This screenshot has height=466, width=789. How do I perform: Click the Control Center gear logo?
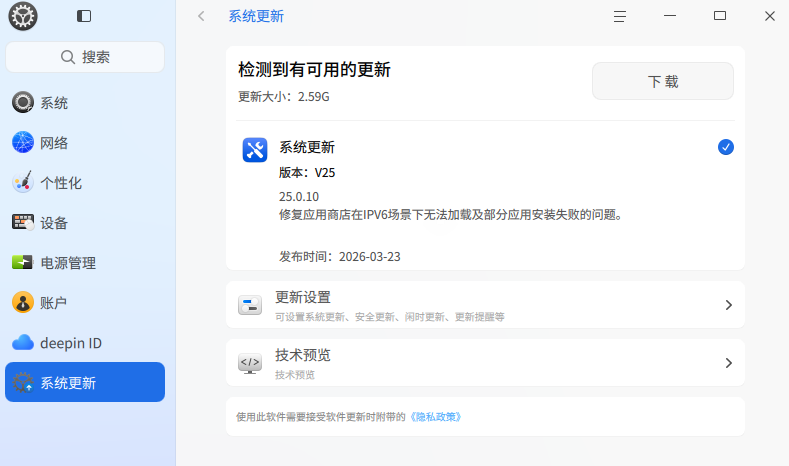[23, 16]
